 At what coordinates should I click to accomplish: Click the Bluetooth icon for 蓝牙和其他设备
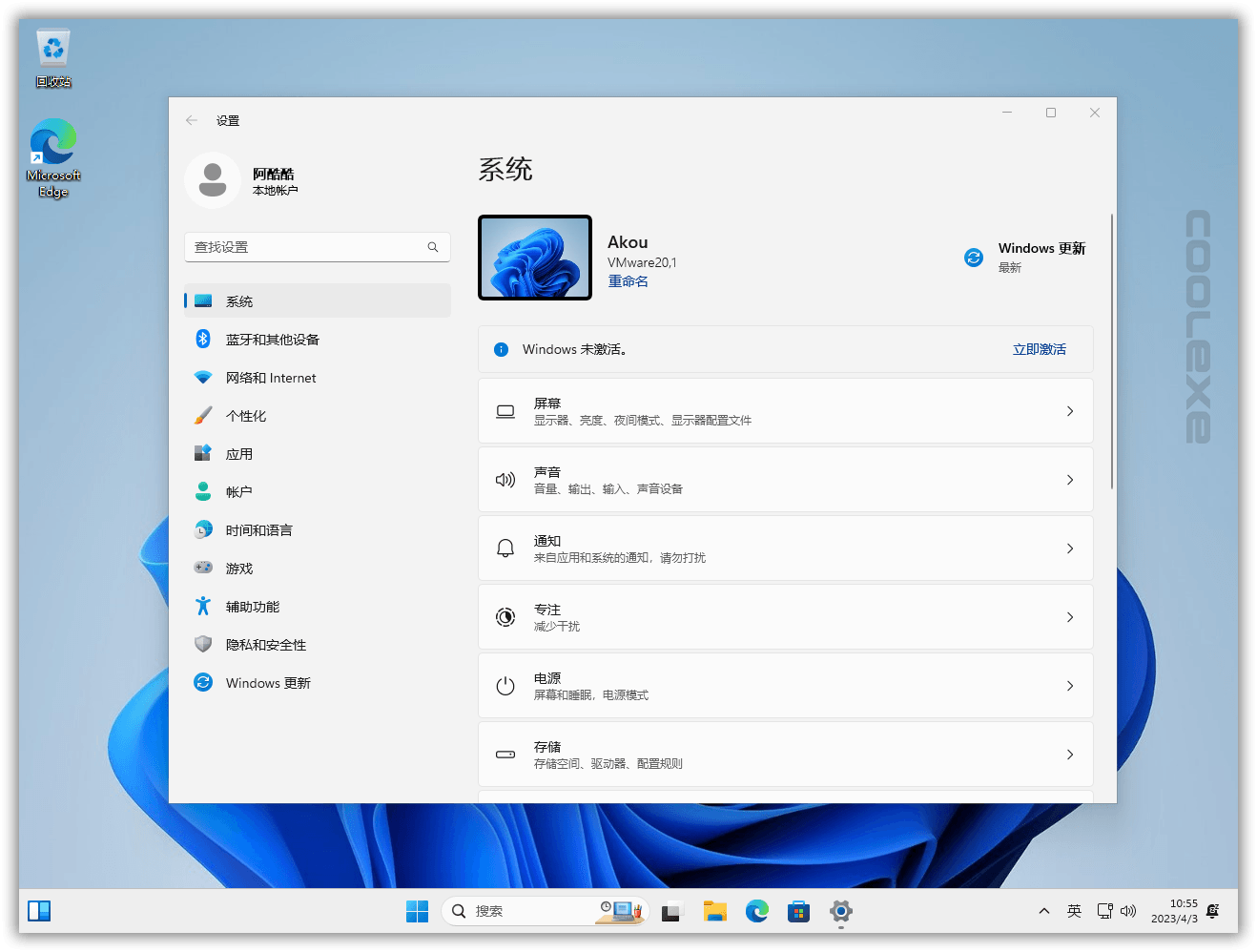(203, 339)
